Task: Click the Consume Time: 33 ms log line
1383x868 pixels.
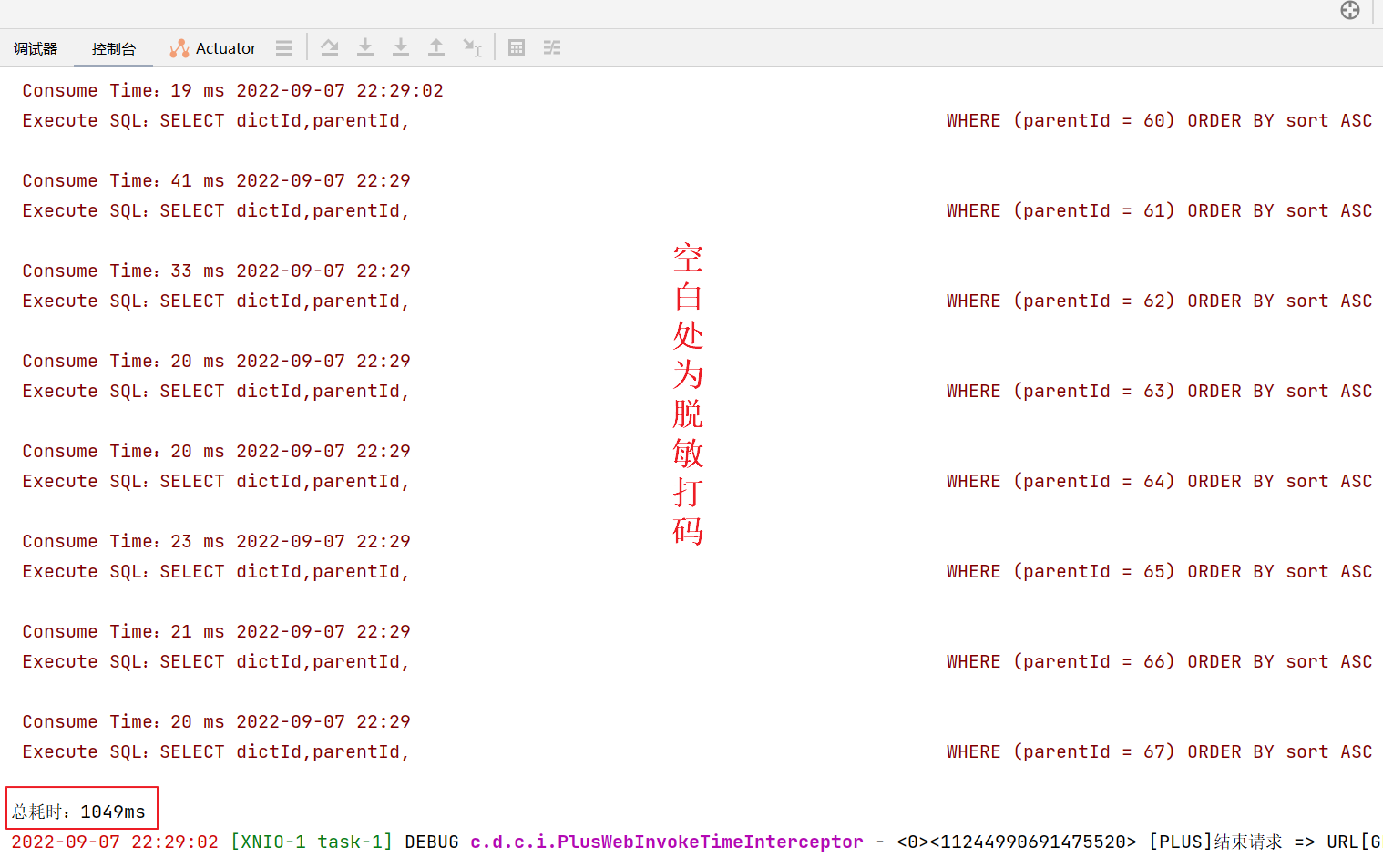Action: [x=216, y=271]
